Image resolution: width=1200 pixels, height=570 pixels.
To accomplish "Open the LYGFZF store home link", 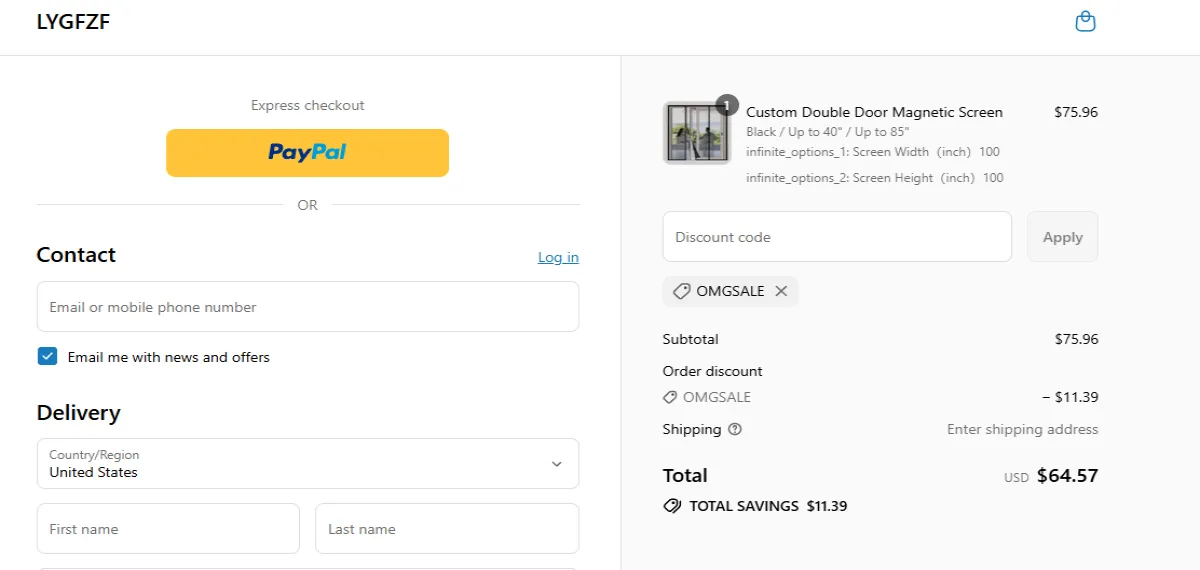I will (x=73, y=22).
